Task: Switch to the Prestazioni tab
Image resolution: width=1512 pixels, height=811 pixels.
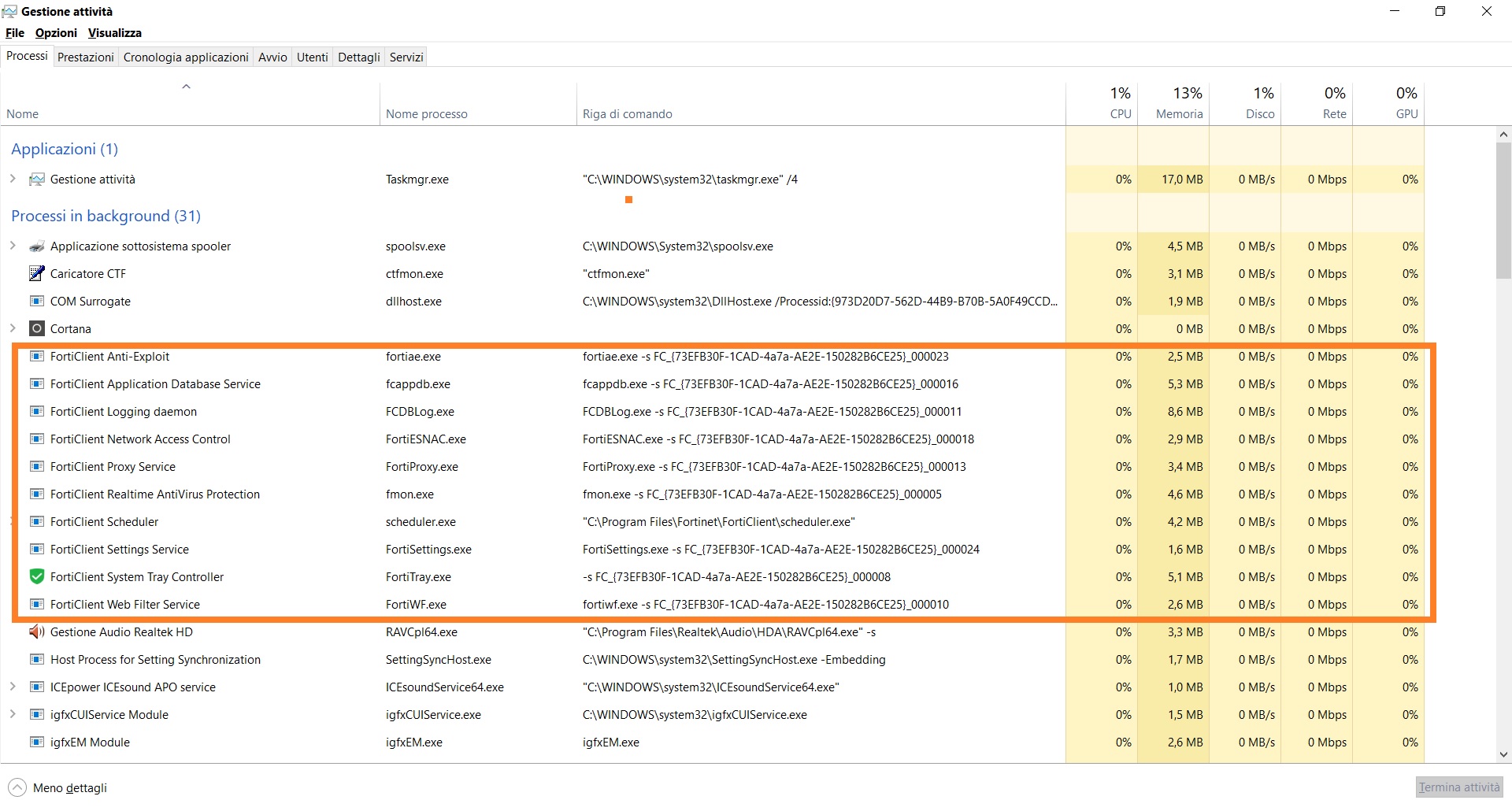Action: point(85,57)
